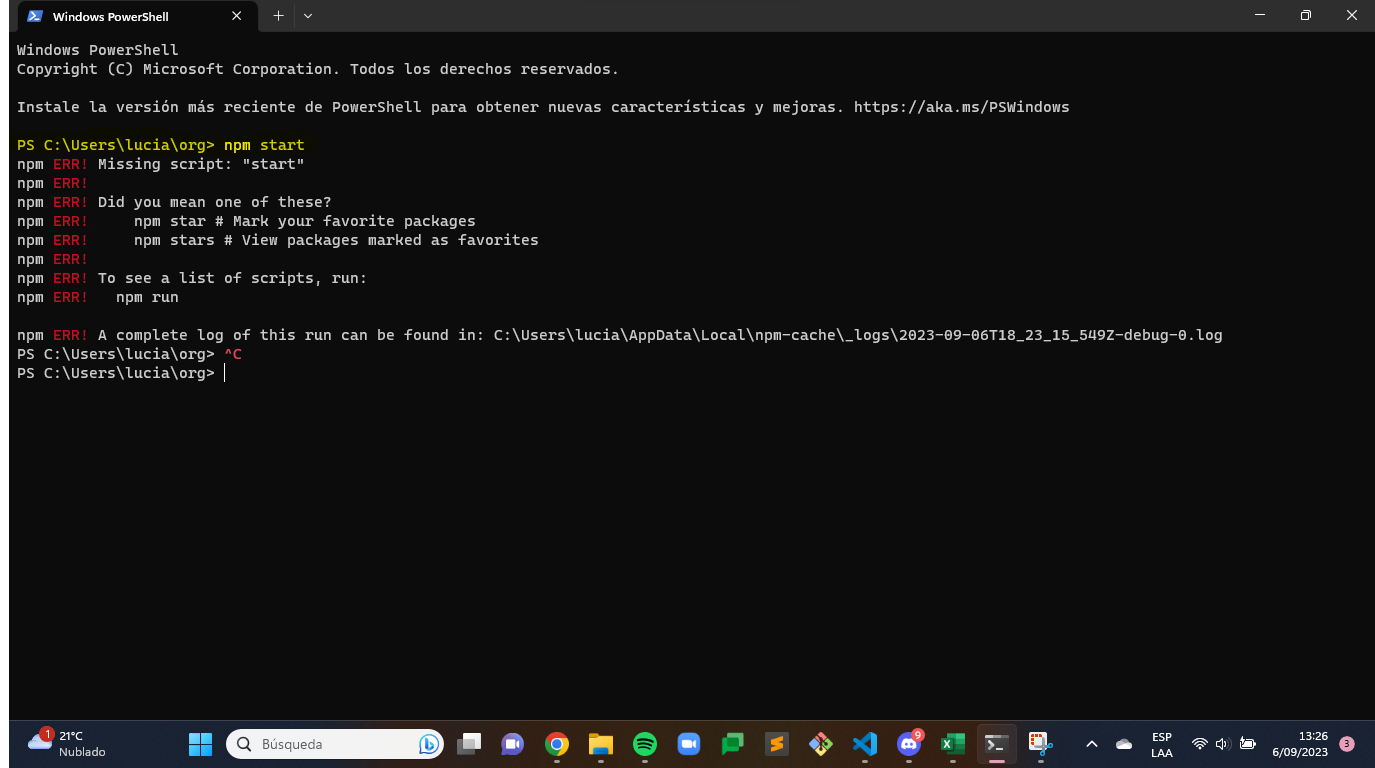Select the Windows PowerShell tab
This screenshot has height=768, width=1375.
pyautogui.click(x=135, y=16)
